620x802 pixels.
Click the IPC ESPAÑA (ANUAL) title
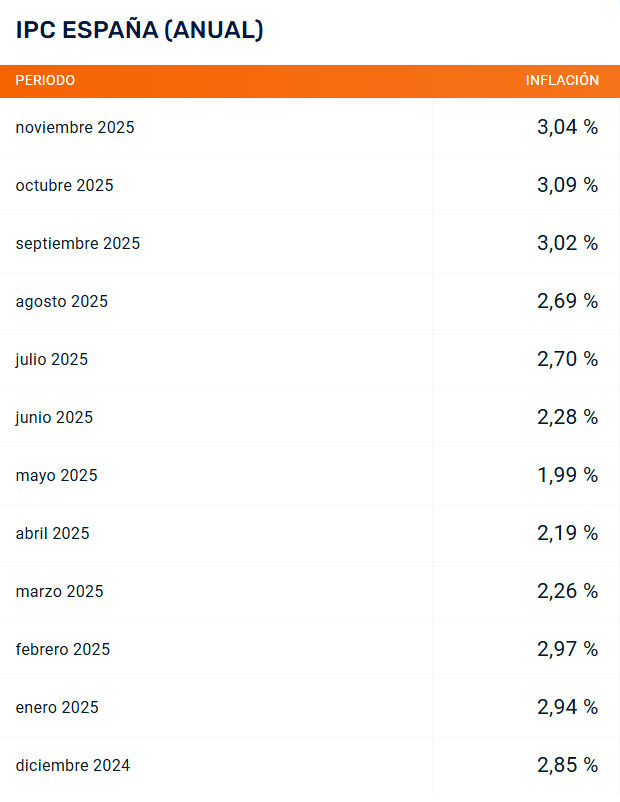click(x=140, y=31)
